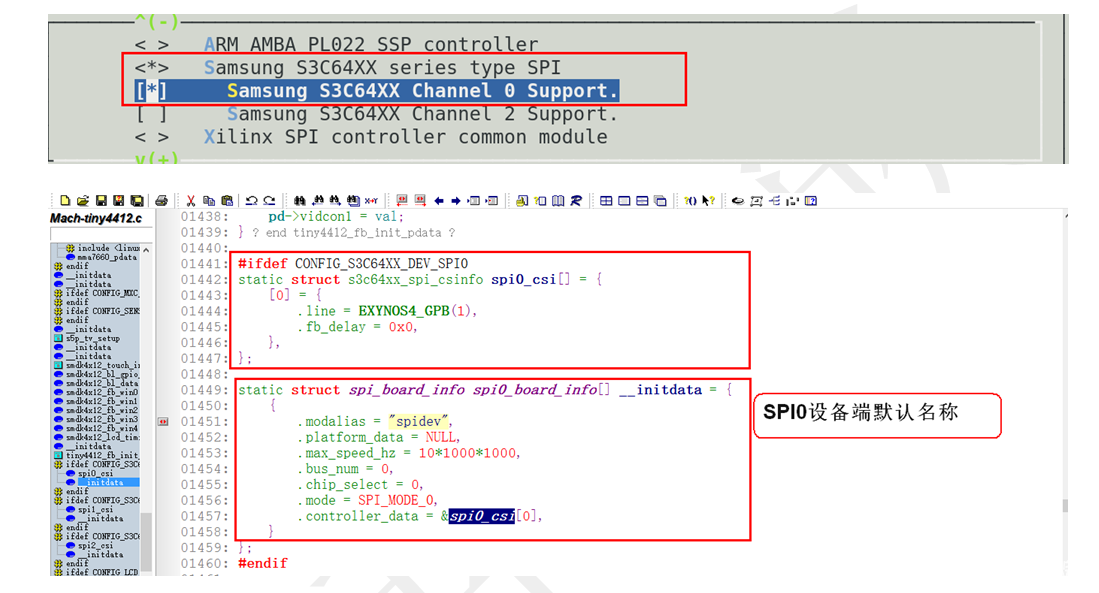Click the arrow with question mark help icon

pos(709,200)
